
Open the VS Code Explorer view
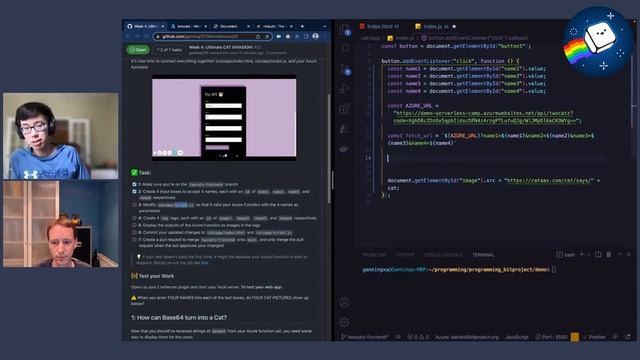click(x=344, y=29)
